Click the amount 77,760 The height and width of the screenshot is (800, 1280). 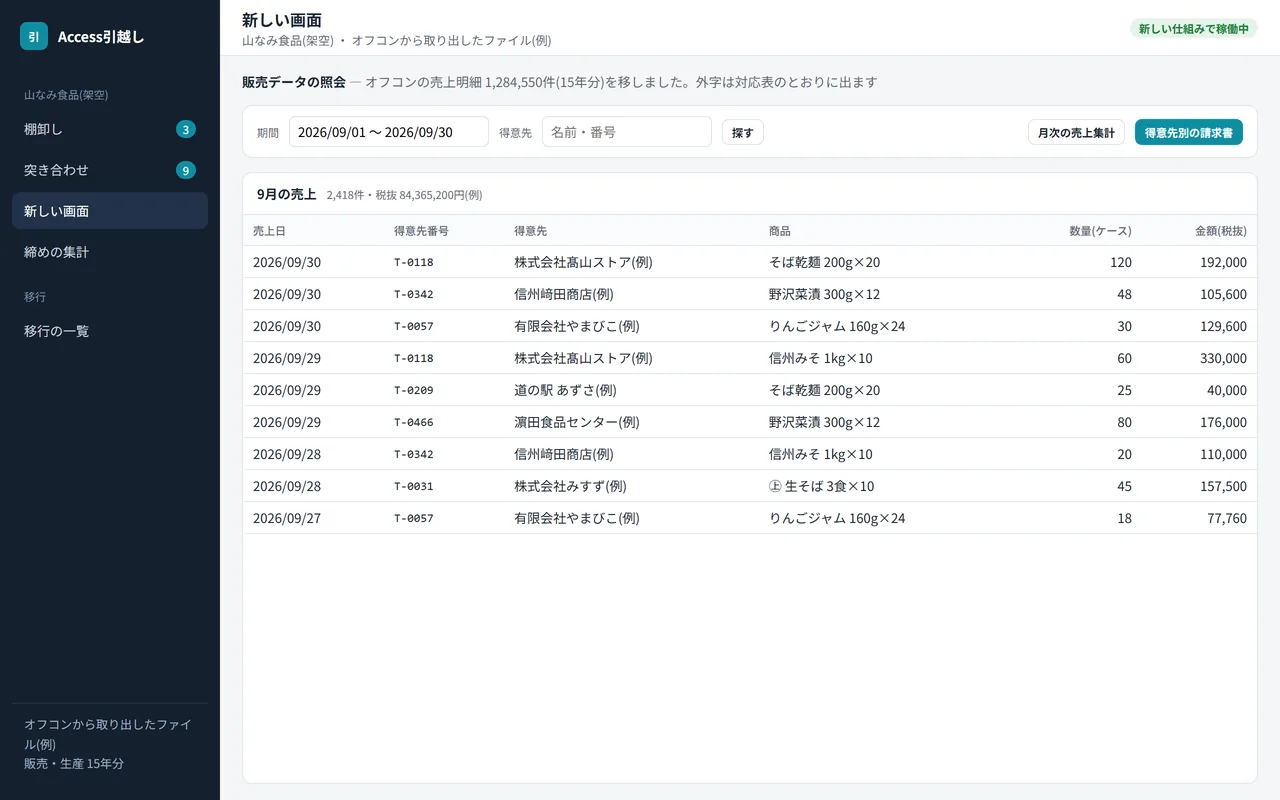[1227, 518]
